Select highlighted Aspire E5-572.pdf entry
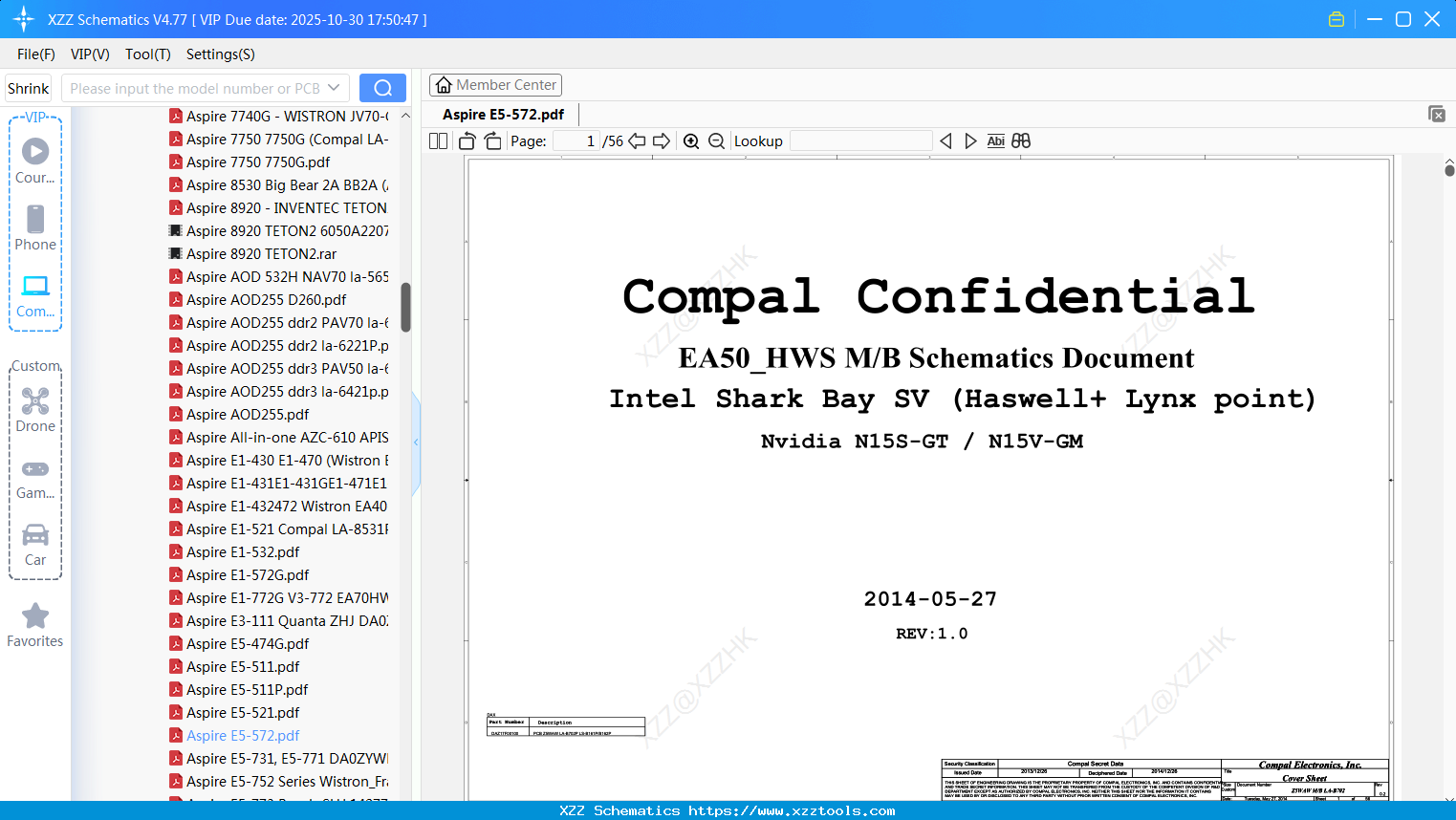 234,735
